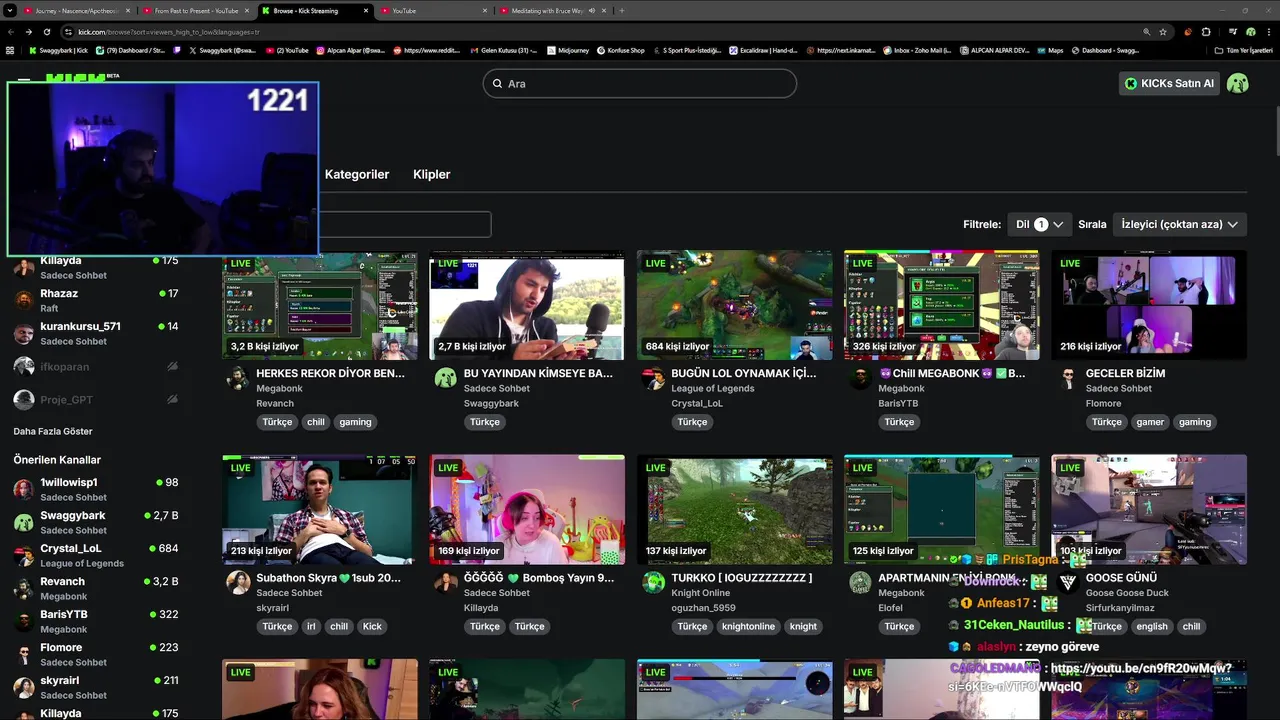Click BarisYTB avatar under Chill MEGABONK card
The width and height of the screenshot is (1280, 720).
coord(860,378)
